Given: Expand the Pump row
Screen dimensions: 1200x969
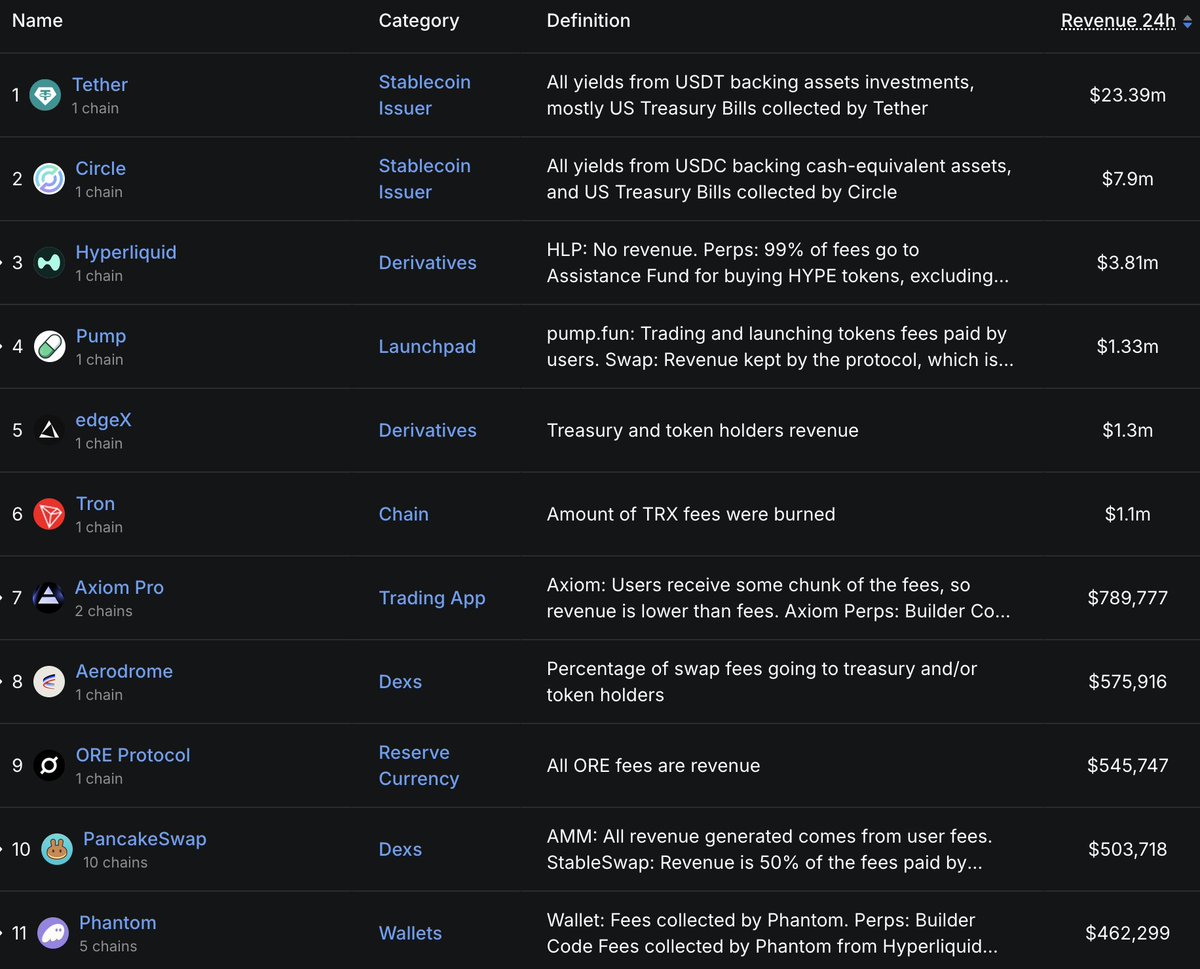Looking at the screenshot, I should pyautogui.click(x=3, y=347).
